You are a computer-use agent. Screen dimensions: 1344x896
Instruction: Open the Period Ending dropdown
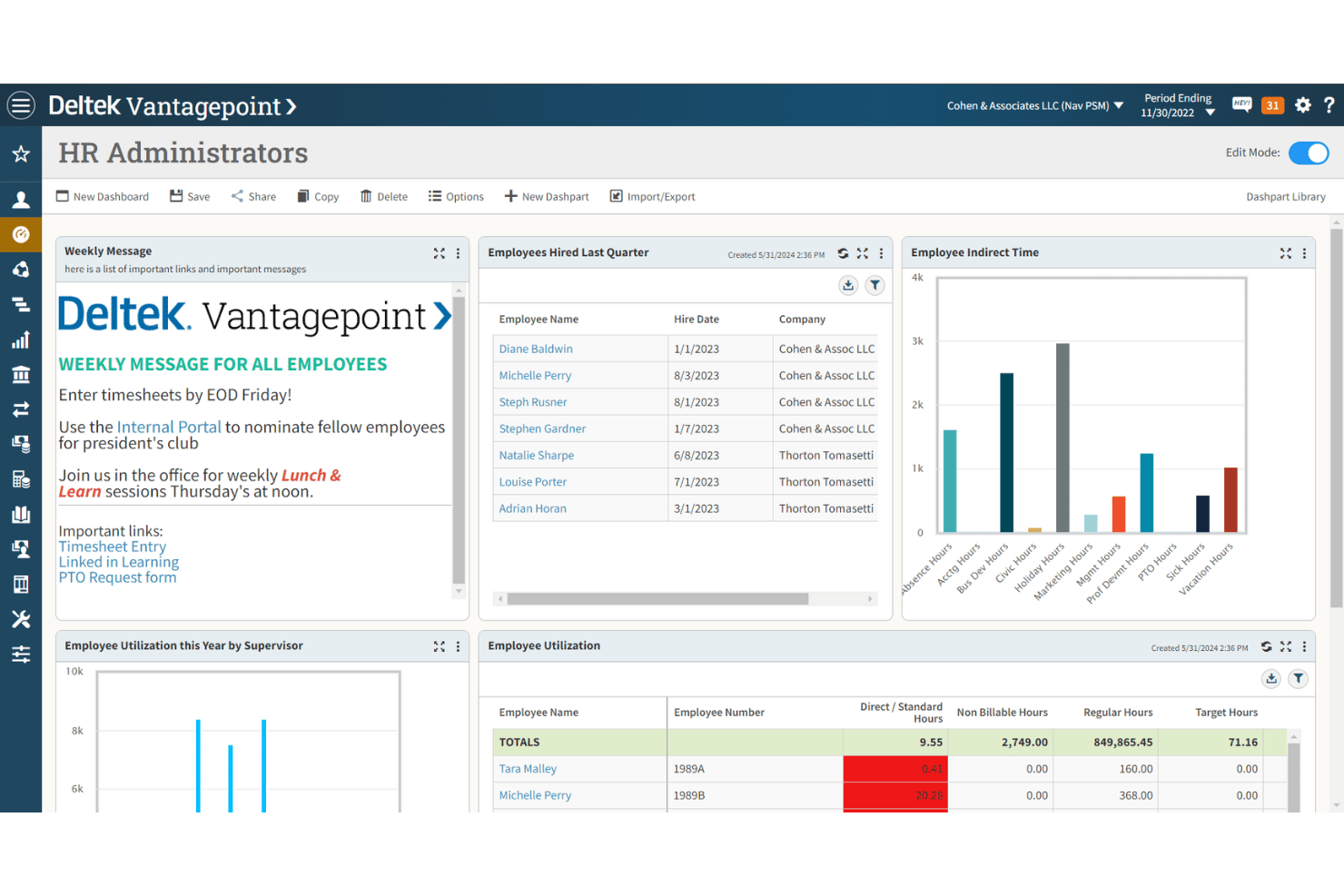pyautogui.click(x=1179, y=105)
